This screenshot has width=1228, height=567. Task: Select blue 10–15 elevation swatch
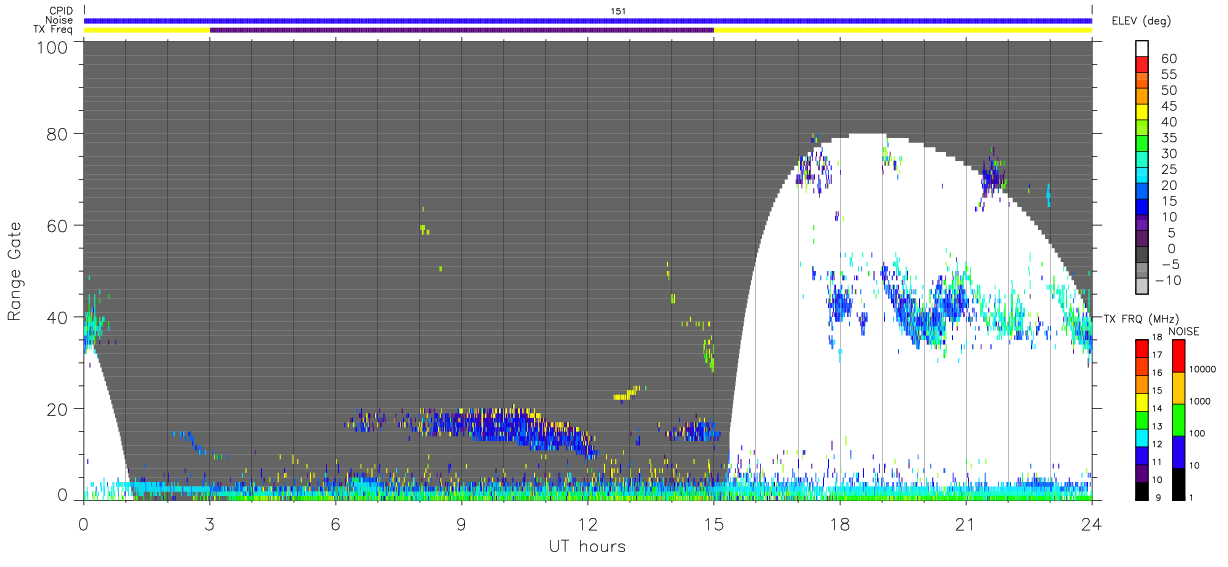tap(1142, 208)
